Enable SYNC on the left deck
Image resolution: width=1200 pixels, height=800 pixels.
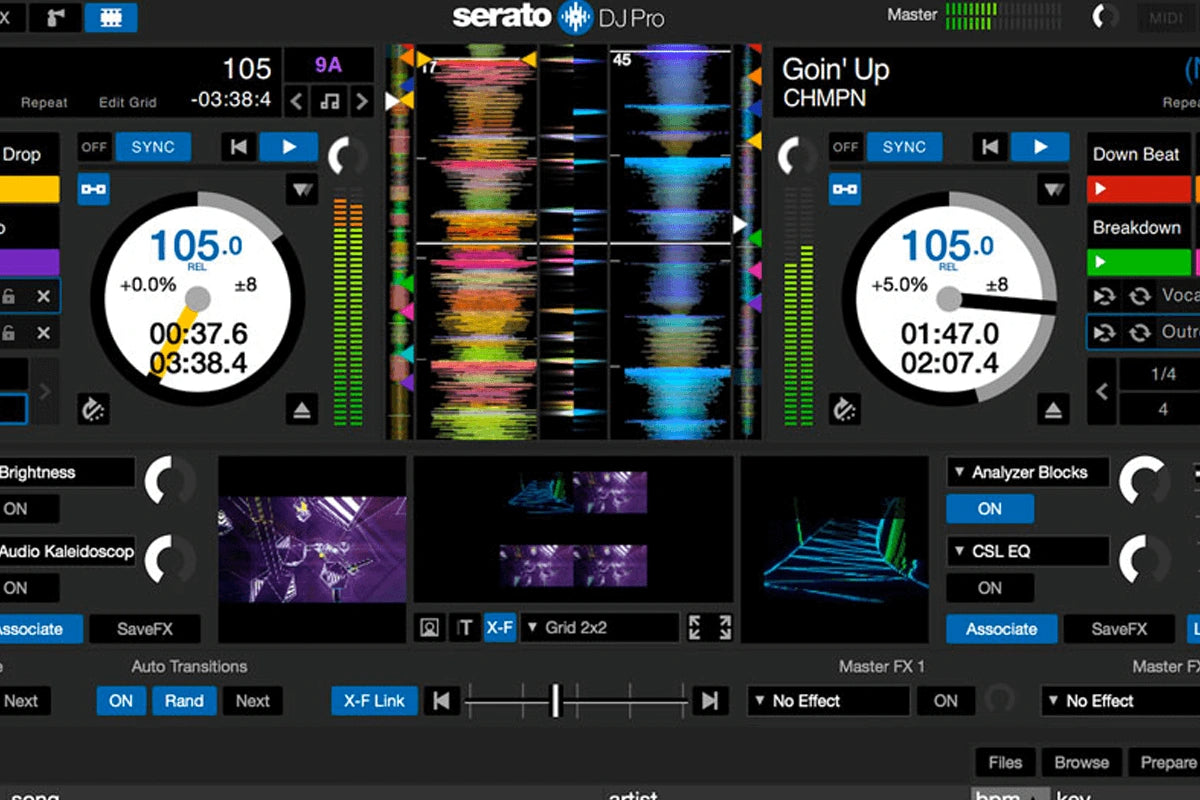152,147
